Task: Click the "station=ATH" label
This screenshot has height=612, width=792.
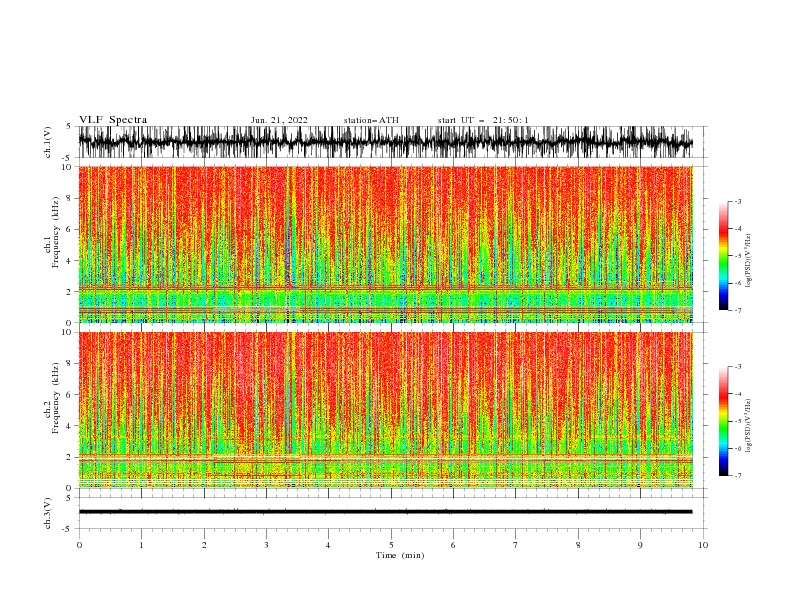Action: coord(371,120)
